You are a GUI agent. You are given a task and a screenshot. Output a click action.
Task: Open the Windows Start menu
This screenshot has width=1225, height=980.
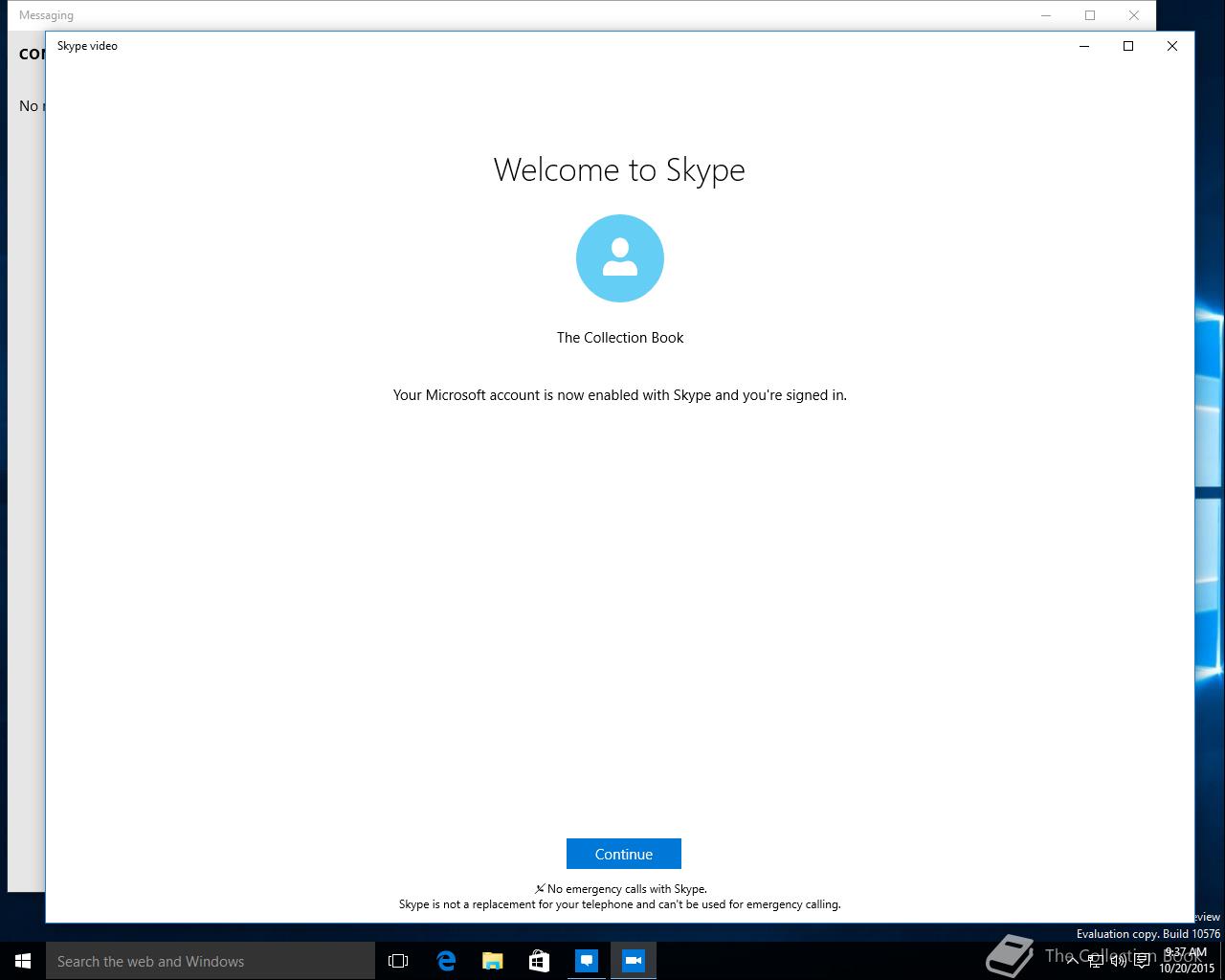(x=23, y=961)
